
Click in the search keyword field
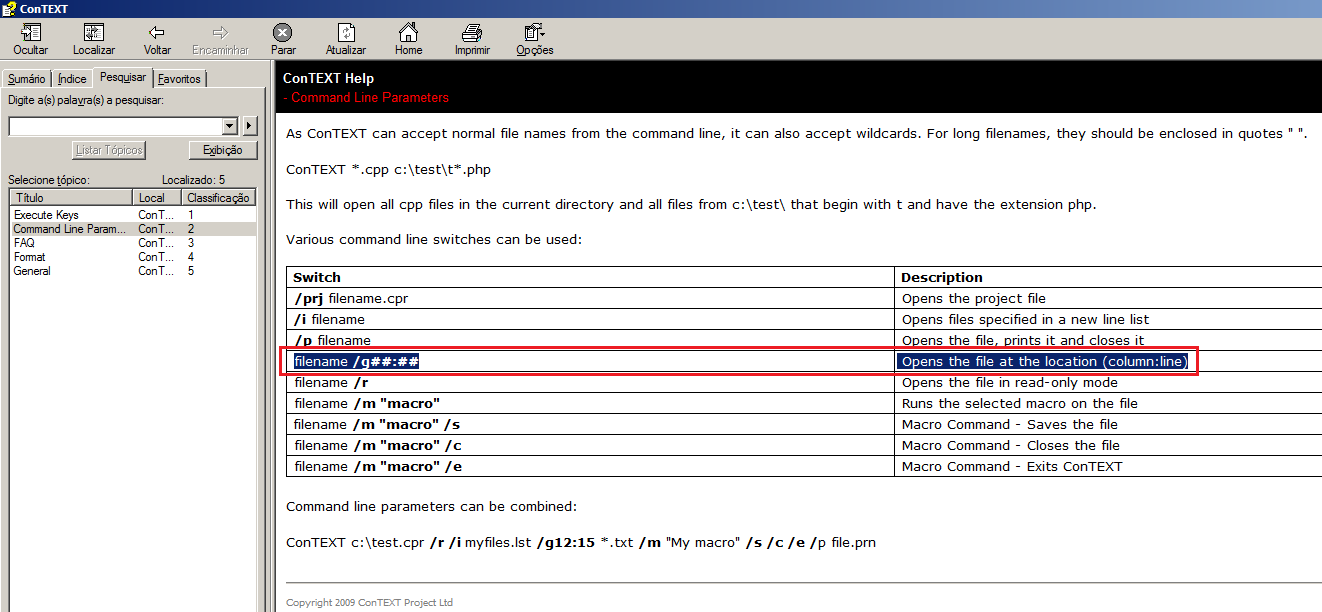114,126
